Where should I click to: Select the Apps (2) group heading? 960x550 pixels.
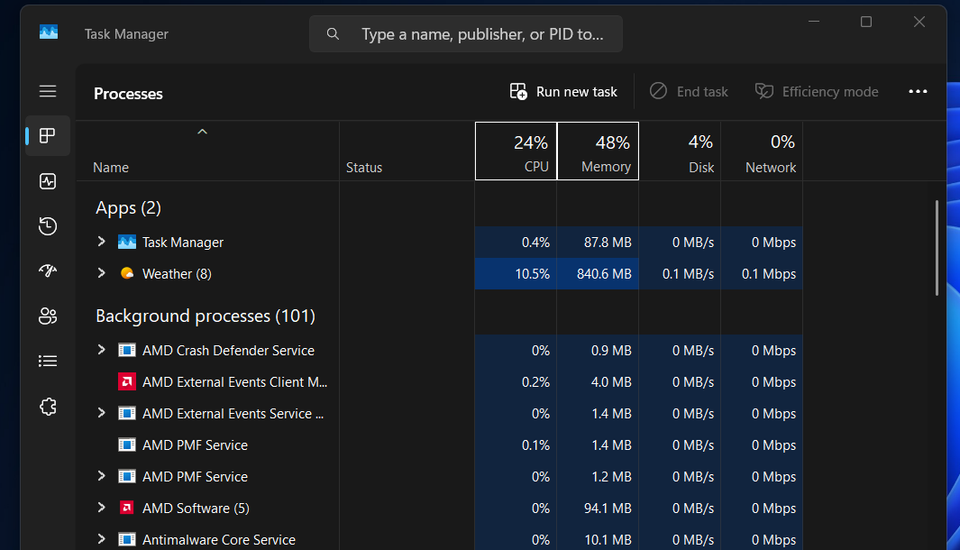coord(128,208)
